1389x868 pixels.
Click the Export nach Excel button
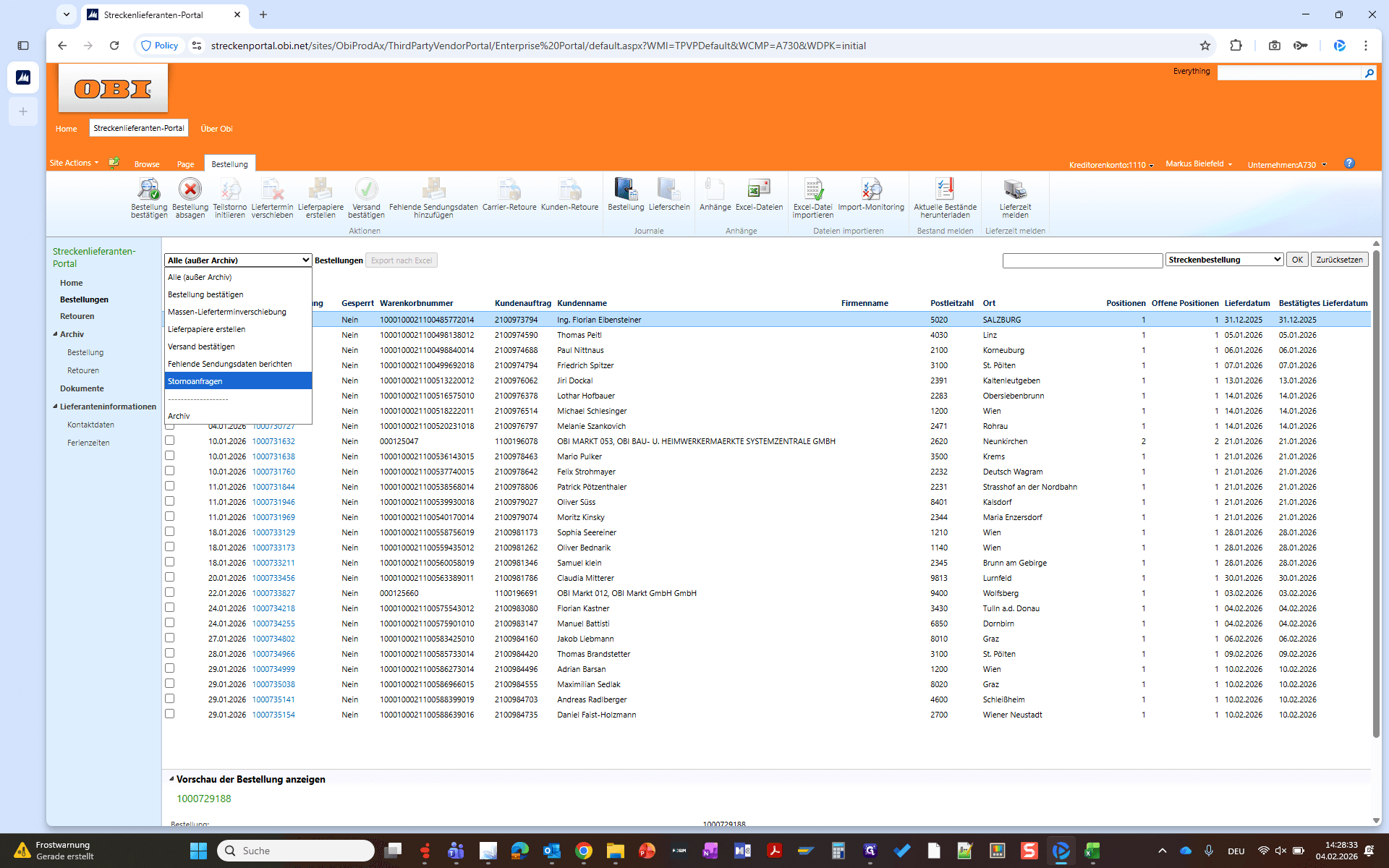point(402,260)
